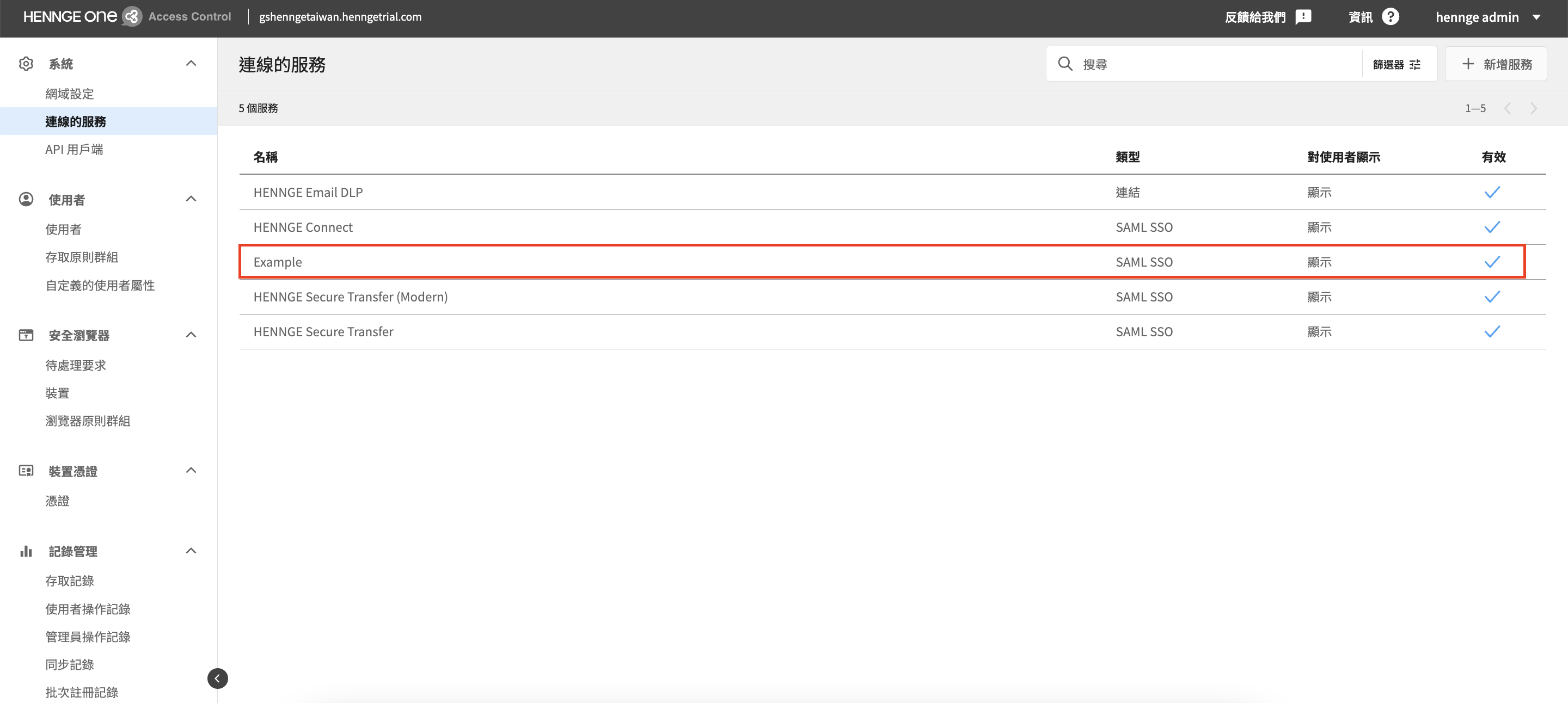Open the HENNGE Connect service
The height and width of the screenshot is (703, 1568).
pyautogui.click(x=303, y=227)
